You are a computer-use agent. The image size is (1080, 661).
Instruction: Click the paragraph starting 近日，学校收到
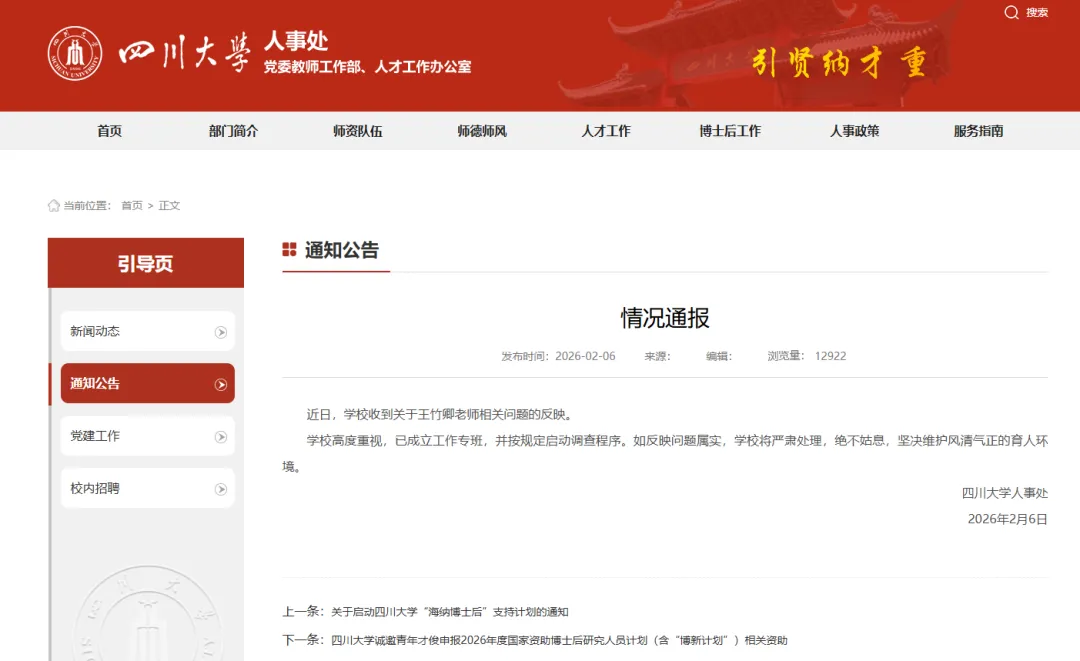coord(440,415)
